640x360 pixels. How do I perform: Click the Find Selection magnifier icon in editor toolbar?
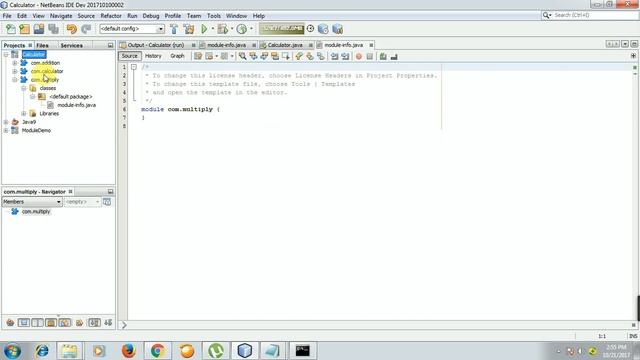click(242, 56)
